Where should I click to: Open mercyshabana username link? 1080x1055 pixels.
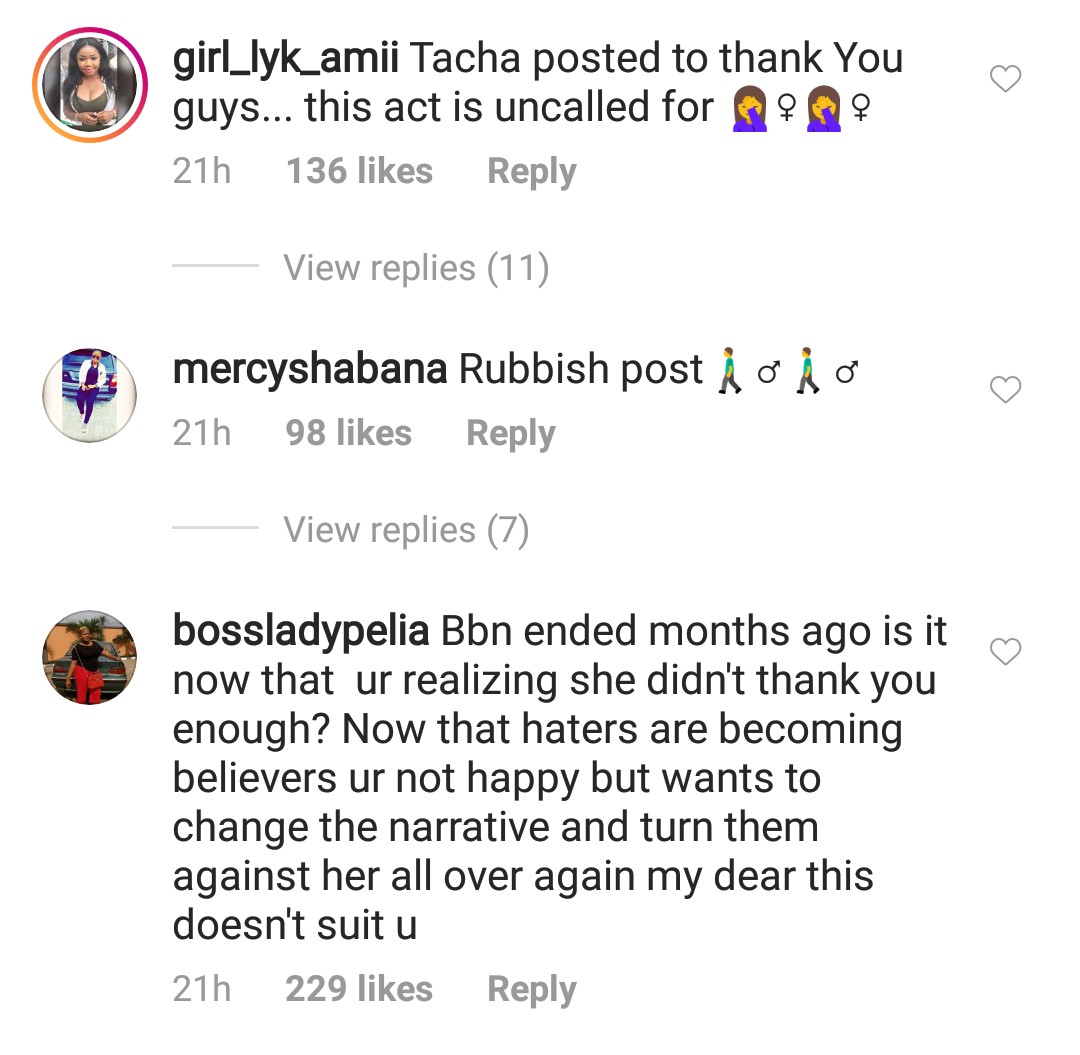(x=310, y=370)
